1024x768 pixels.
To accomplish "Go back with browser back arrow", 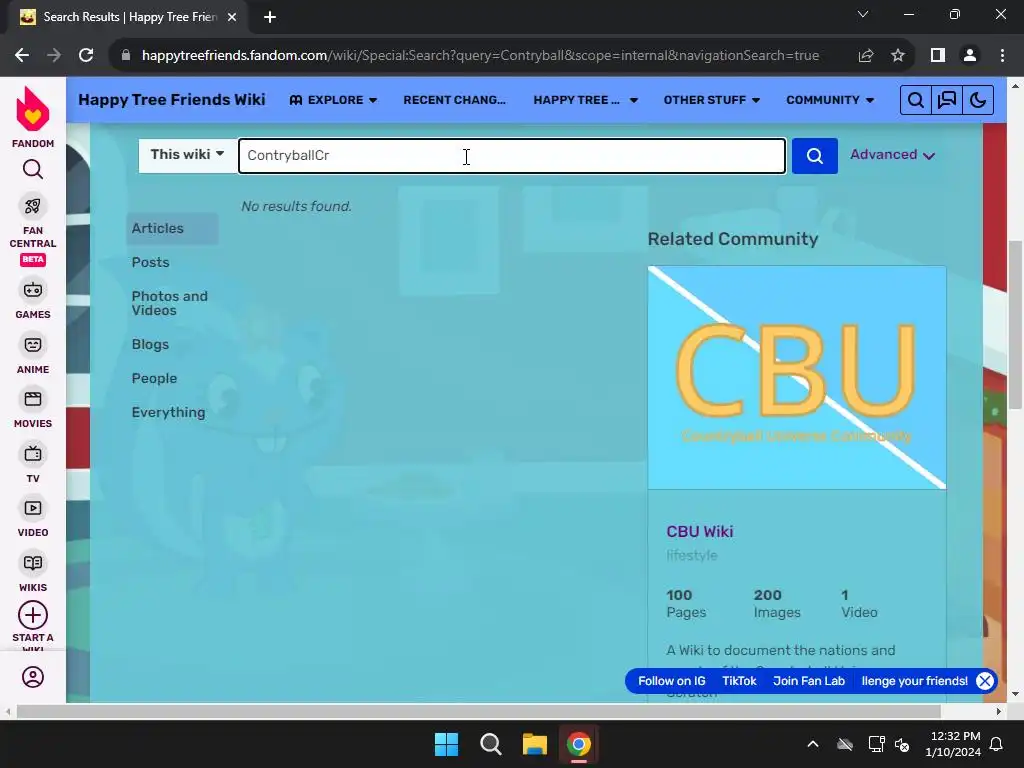I will pos(22,56).
